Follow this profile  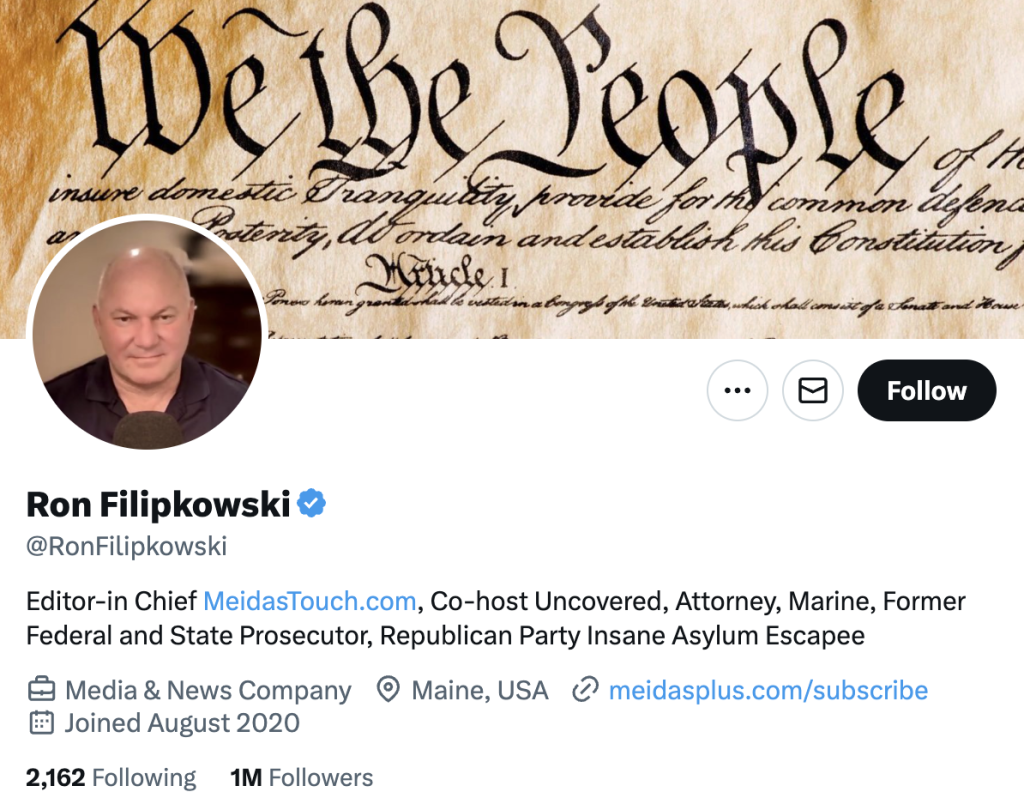click(927, 391)
